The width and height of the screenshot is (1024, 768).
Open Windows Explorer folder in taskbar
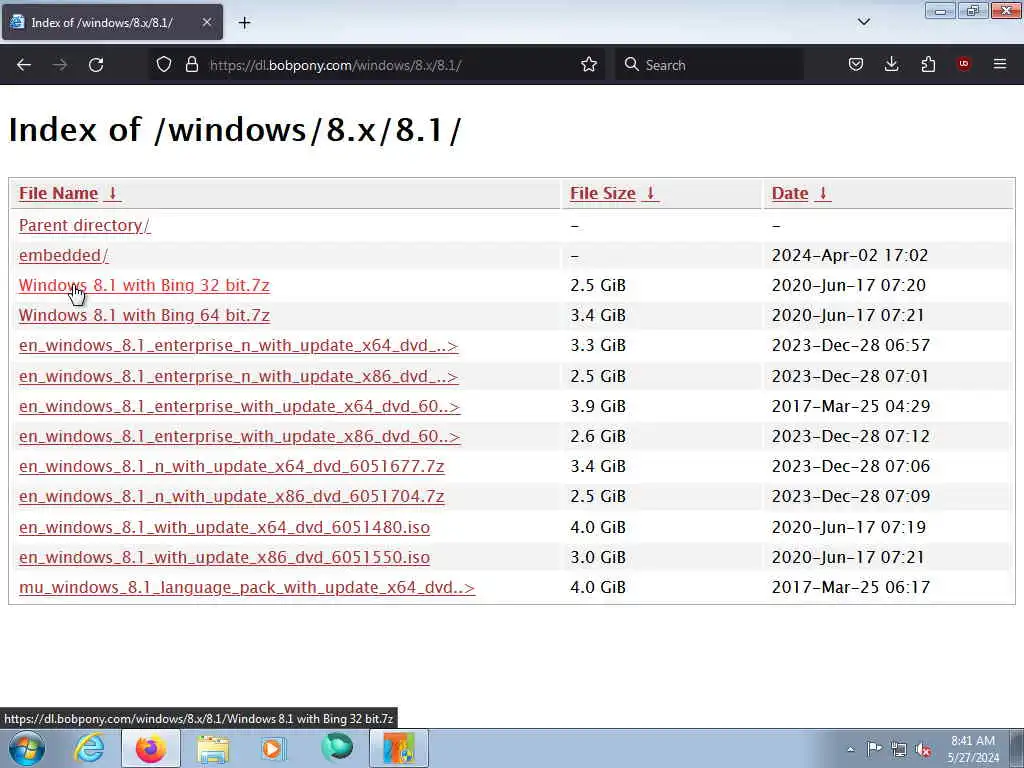[x=214, y=749]
